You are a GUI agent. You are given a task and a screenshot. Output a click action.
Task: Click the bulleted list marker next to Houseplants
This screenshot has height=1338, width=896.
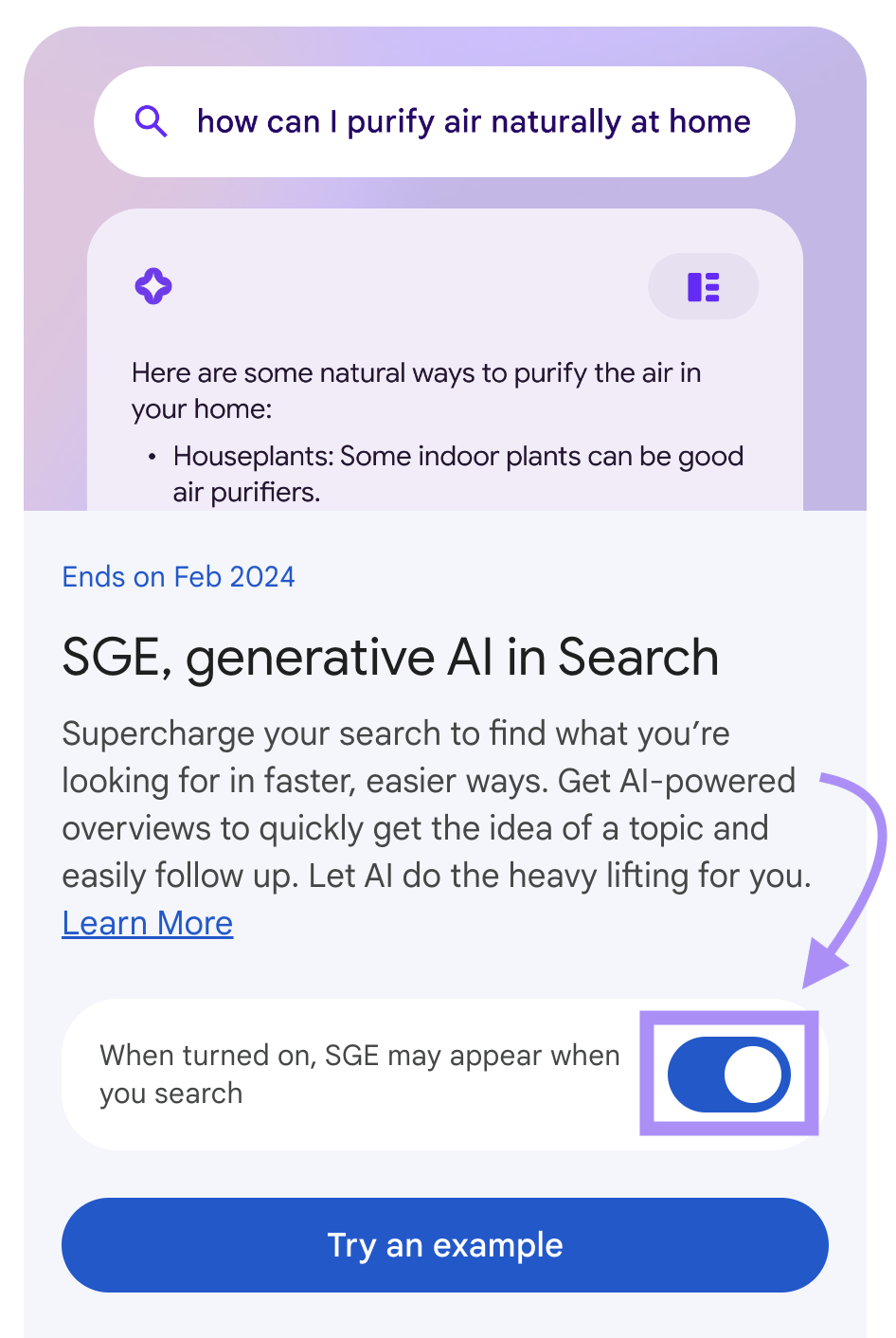[x=152, y=456]
